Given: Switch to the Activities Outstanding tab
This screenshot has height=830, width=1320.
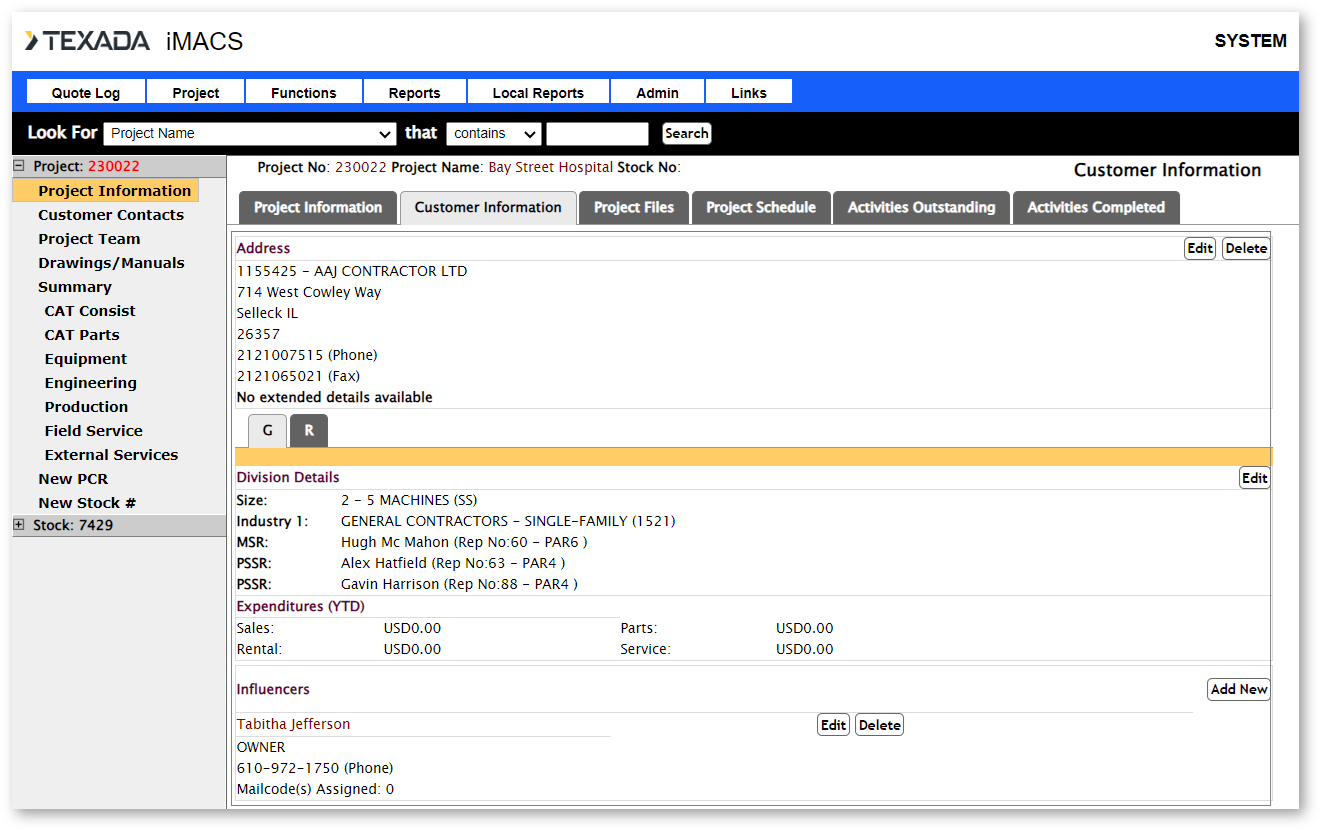Looking at the screenshot, I should click(x=921, y=208).
